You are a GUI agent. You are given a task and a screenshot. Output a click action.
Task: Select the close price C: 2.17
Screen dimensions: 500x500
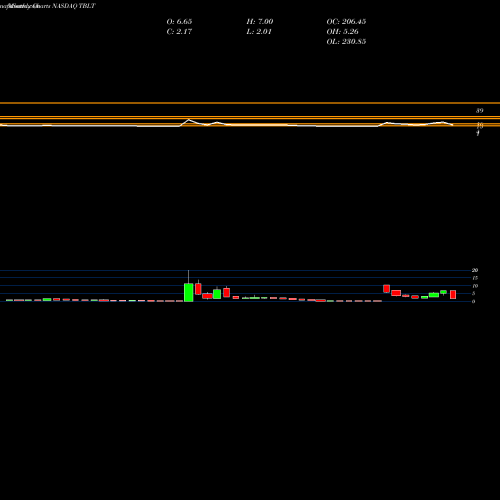179,32
